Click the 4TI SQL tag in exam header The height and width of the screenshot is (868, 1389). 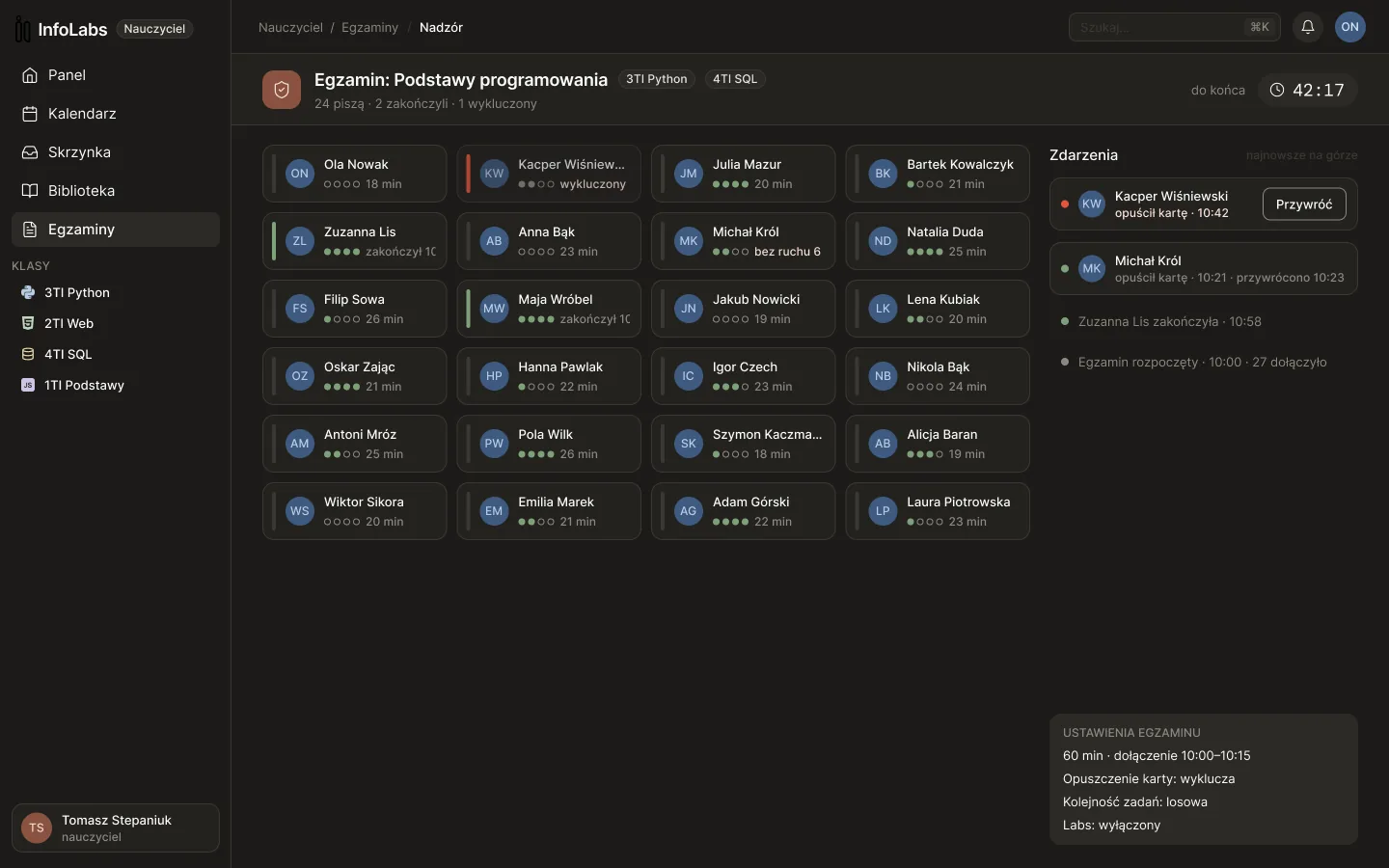click(x=735, y=79)
